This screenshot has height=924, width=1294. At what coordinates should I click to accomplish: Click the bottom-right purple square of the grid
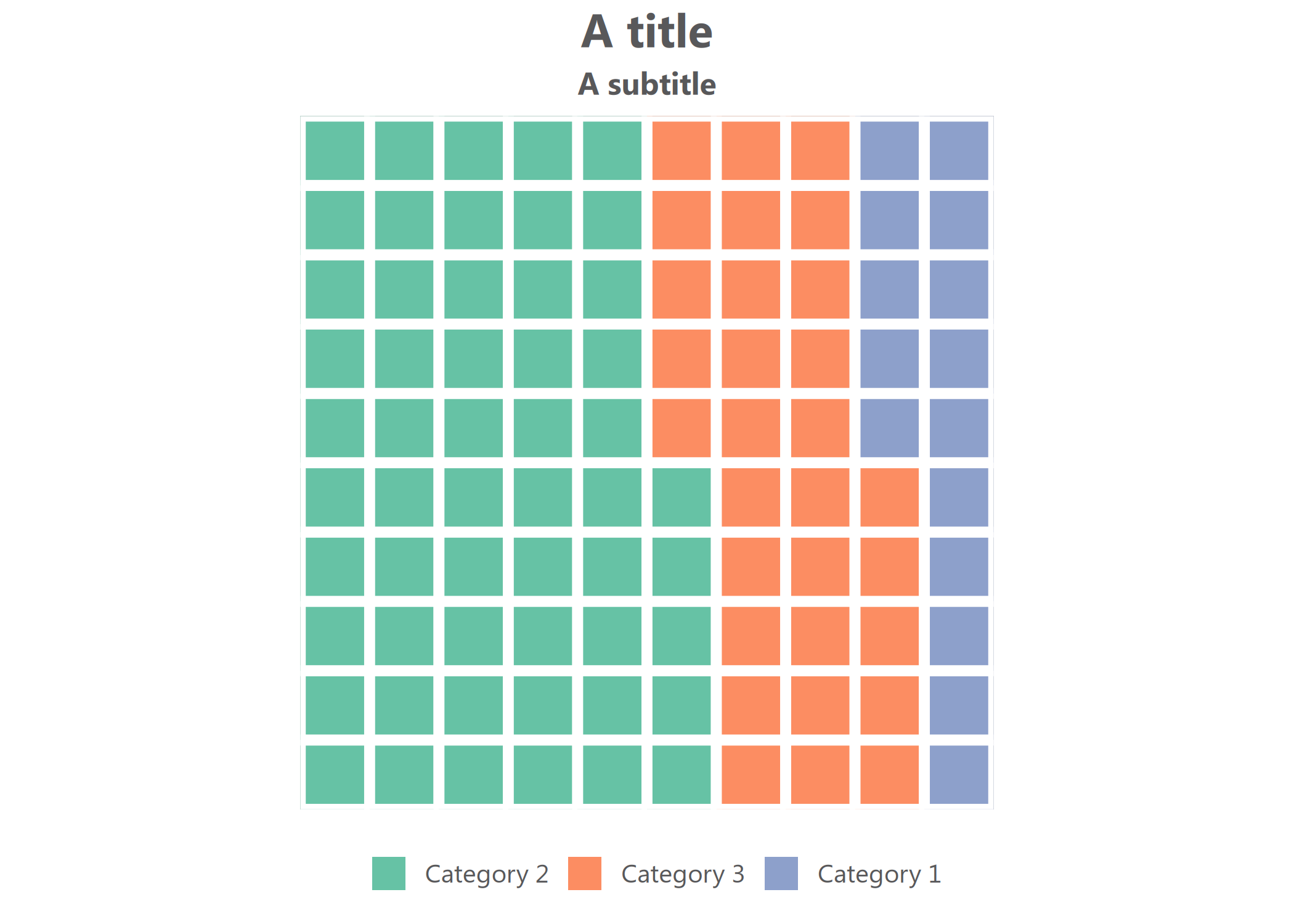click(958, 774)
